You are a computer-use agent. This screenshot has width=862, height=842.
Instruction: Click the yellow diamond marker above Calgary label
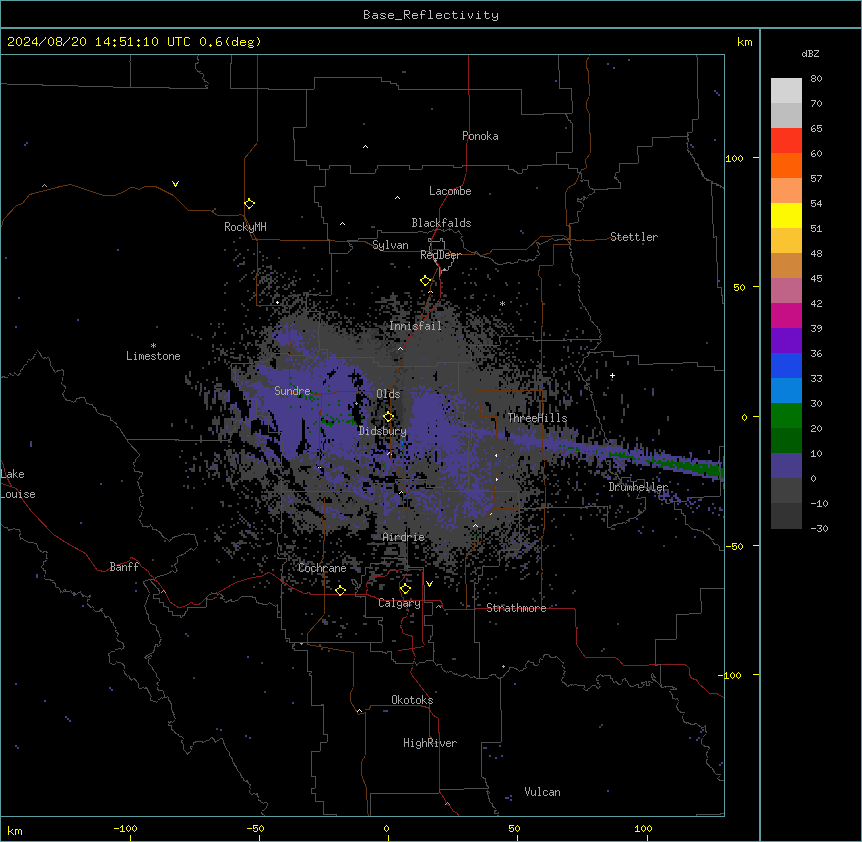(x=405, y=589)
